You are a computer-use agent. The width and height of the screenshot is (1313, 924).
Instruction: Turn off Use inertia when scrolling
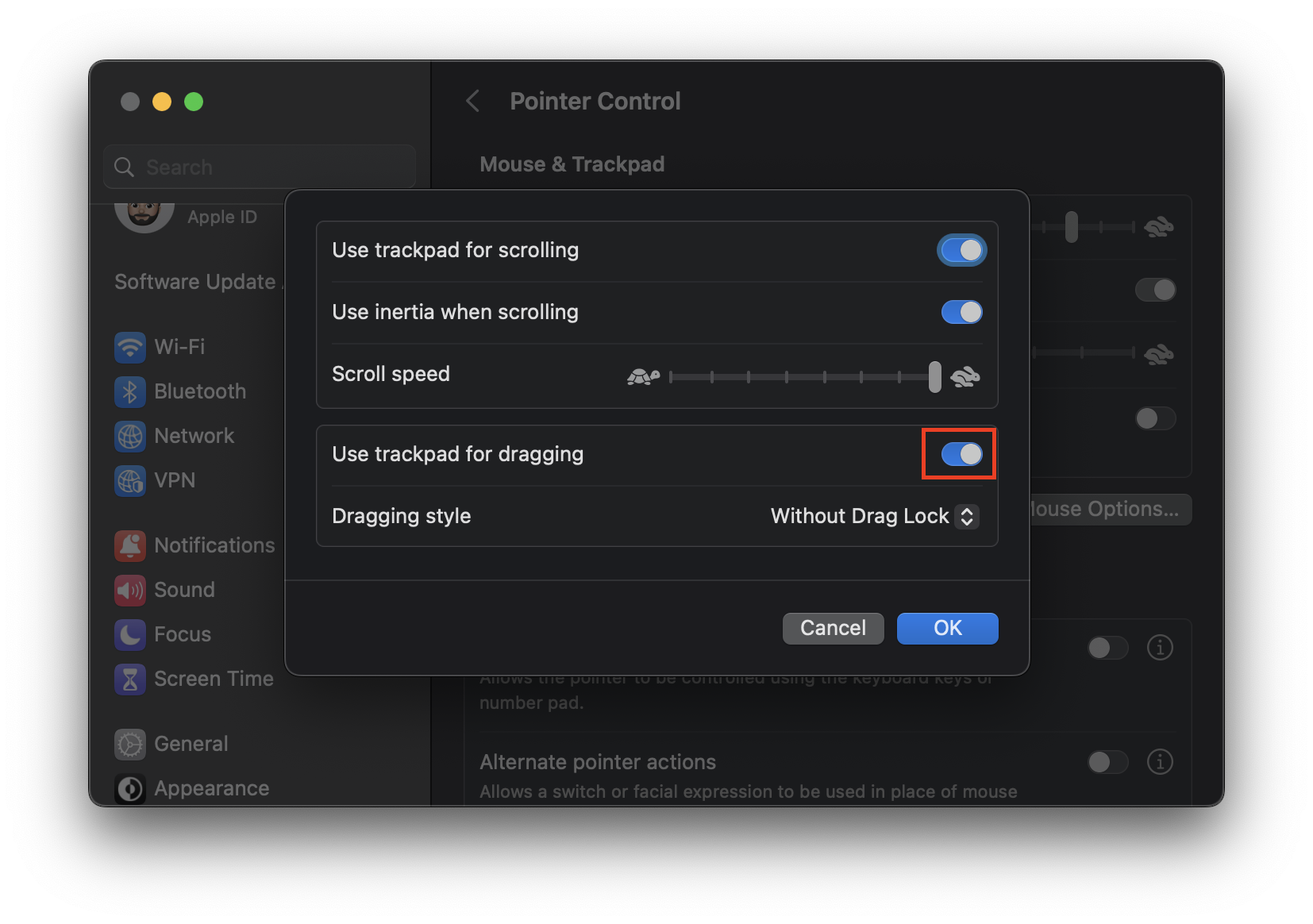tap(961, 312)
